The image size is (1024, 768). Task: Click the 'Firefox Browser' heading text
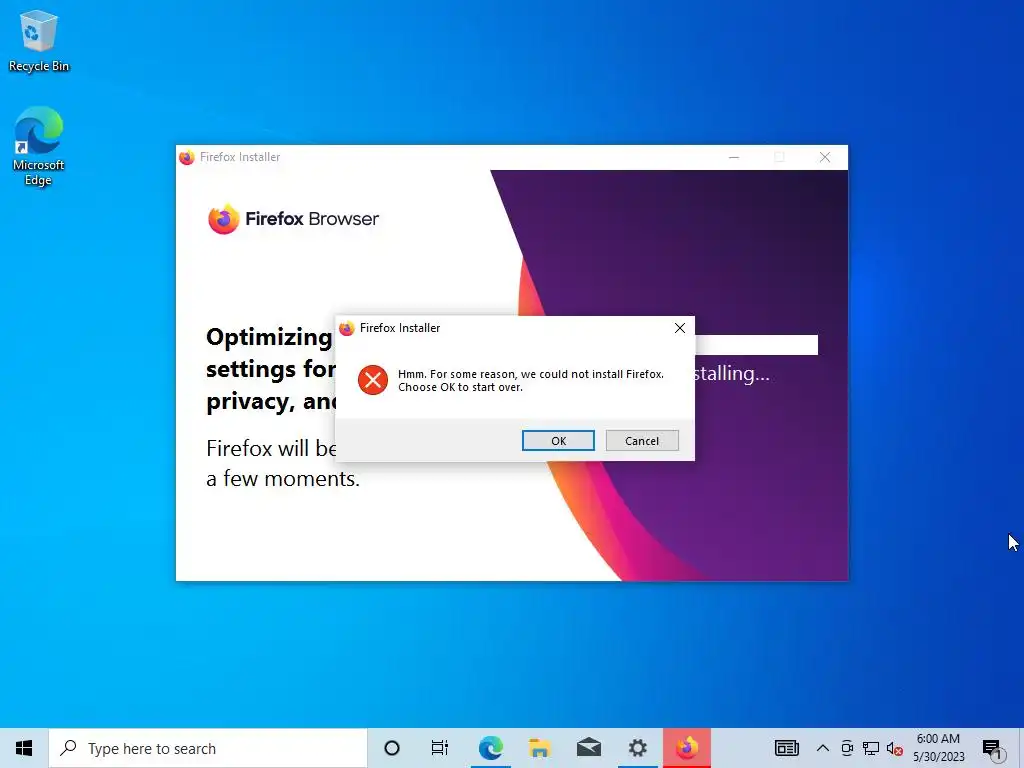[x=312, y=219]
